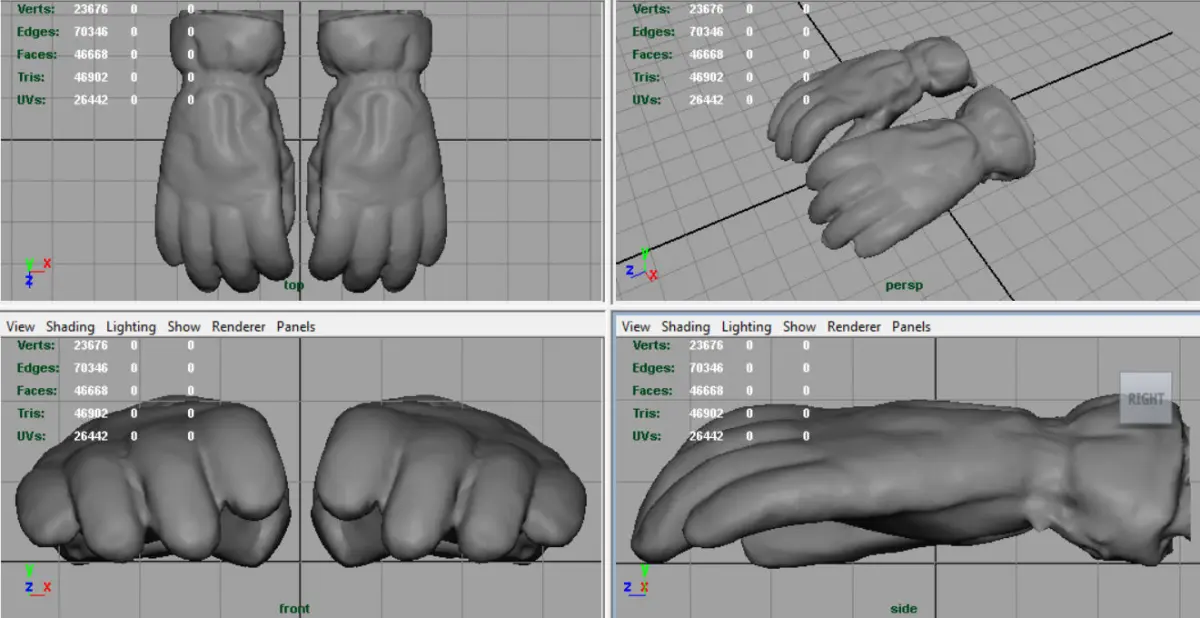Click 'Verts:' label in top view HUD

point(36,9)
